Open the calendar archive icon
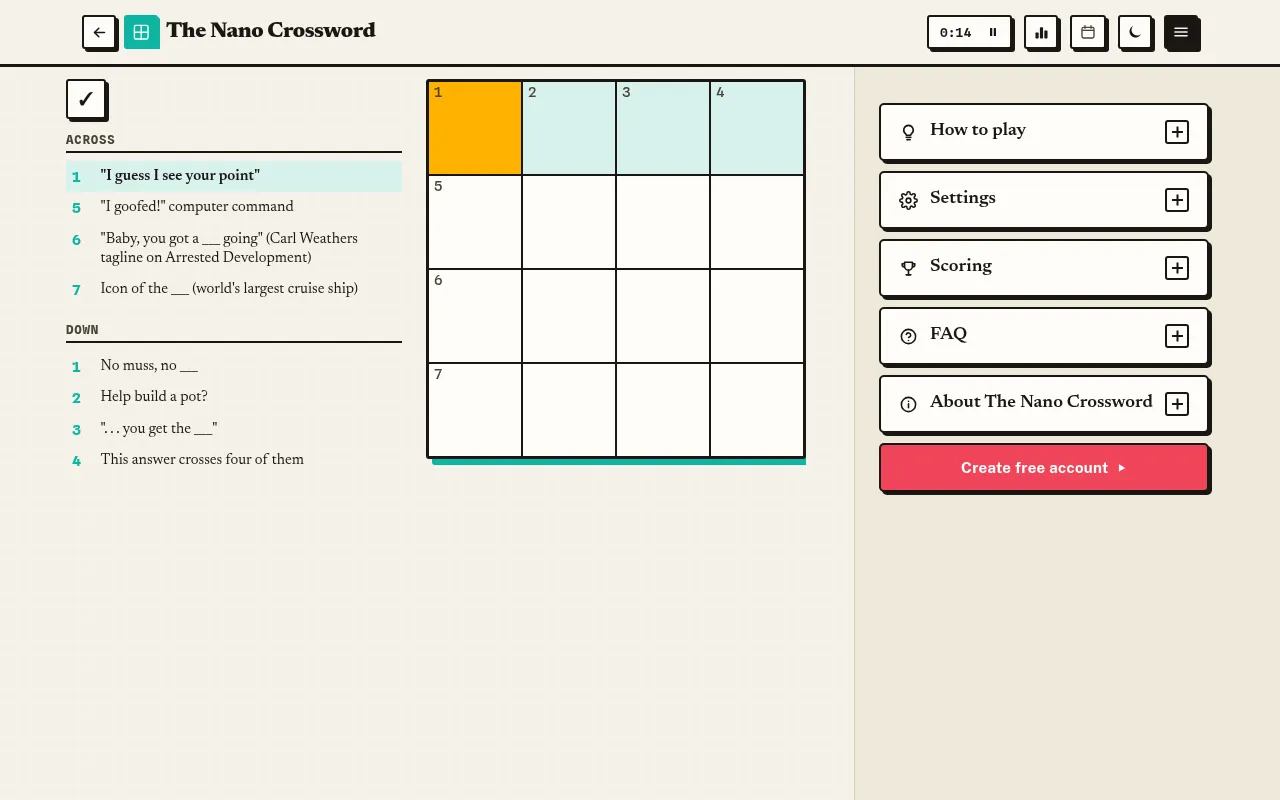This screenshot has width=1280, height=800. pos(1088,32)
